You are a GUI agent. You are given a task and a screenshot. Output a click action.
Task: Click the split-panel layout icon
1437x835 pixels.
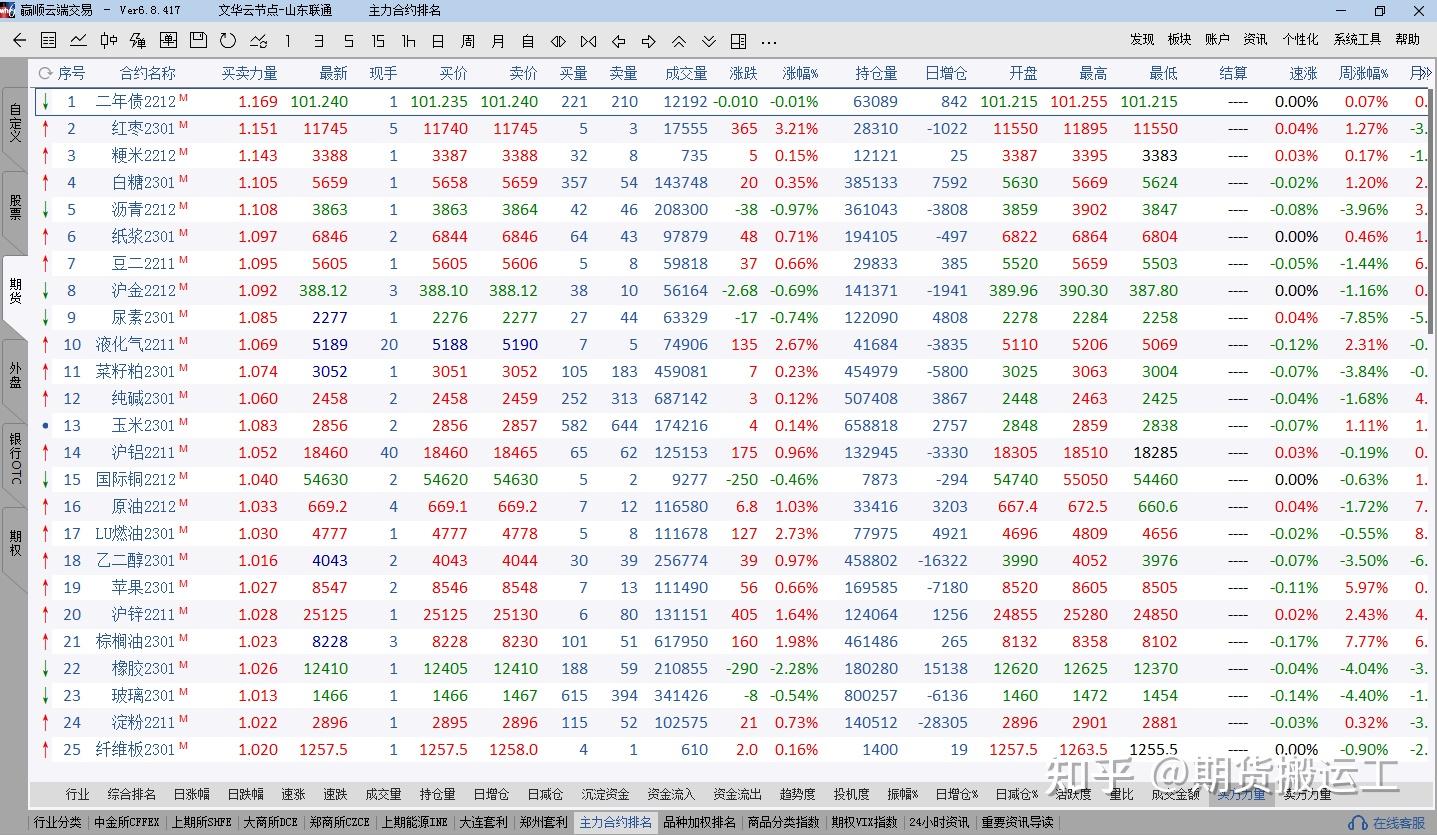point(738,41)
